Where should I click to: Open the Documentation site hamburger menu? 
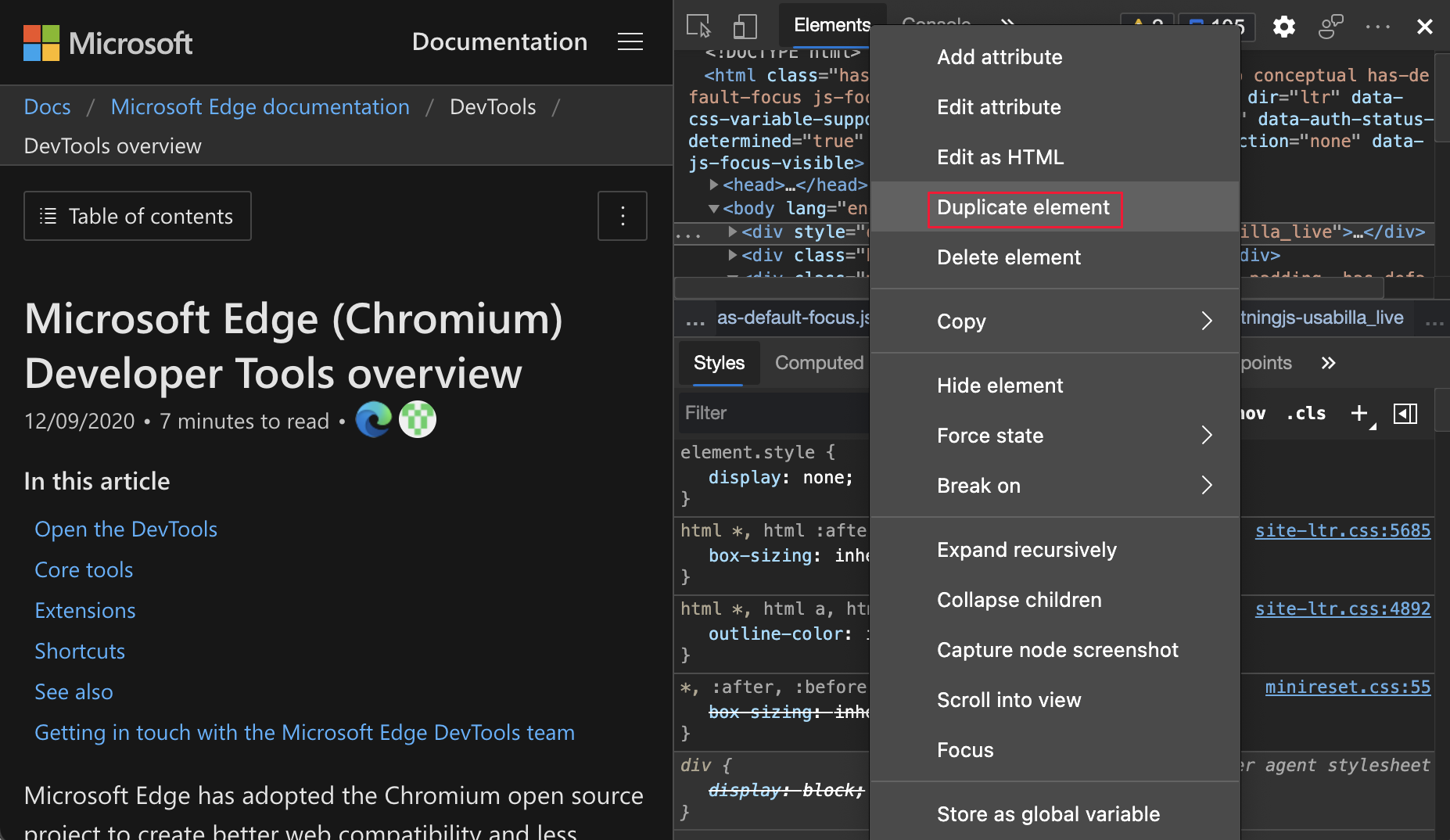click(x=630, y=41)
